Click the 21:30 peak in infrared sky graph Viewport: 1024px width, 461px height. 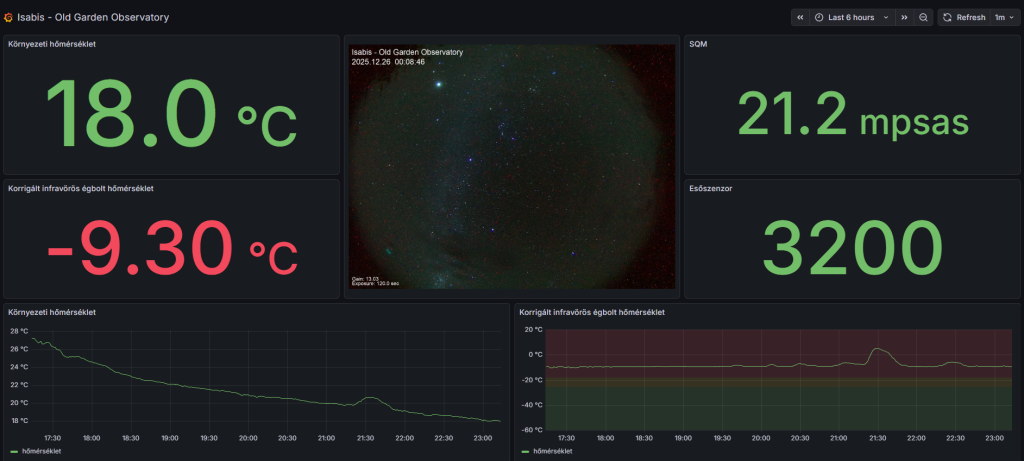pos(876,350)
